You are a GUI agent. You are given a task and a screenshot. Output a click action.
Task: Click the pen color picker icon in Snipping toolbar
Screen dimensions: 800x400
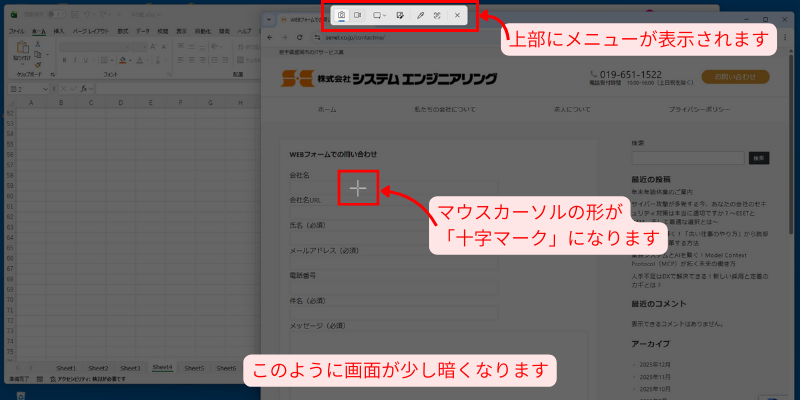tap(420, 15)
